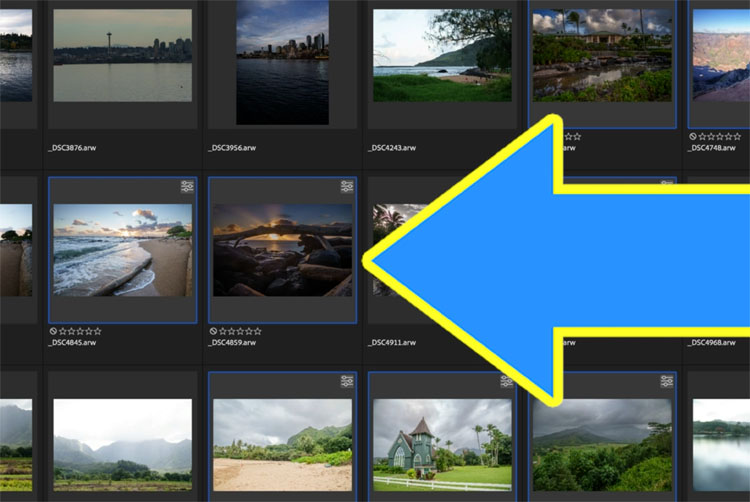Screen dimensions: 750x502
Task: Give _DSC4845.arw a three-star rating
Action: click(x=80, y=331)
